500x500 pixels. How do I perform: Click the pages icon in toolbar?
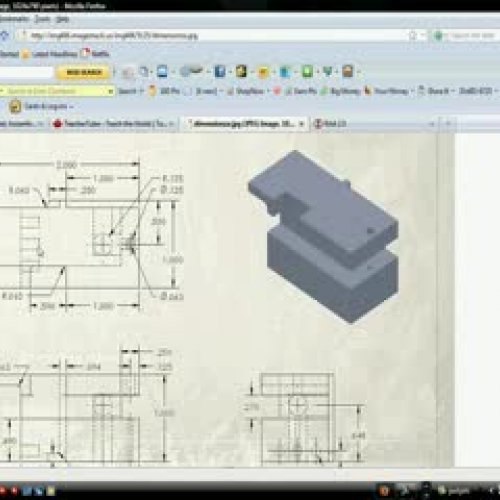click(x=144, y=72)
